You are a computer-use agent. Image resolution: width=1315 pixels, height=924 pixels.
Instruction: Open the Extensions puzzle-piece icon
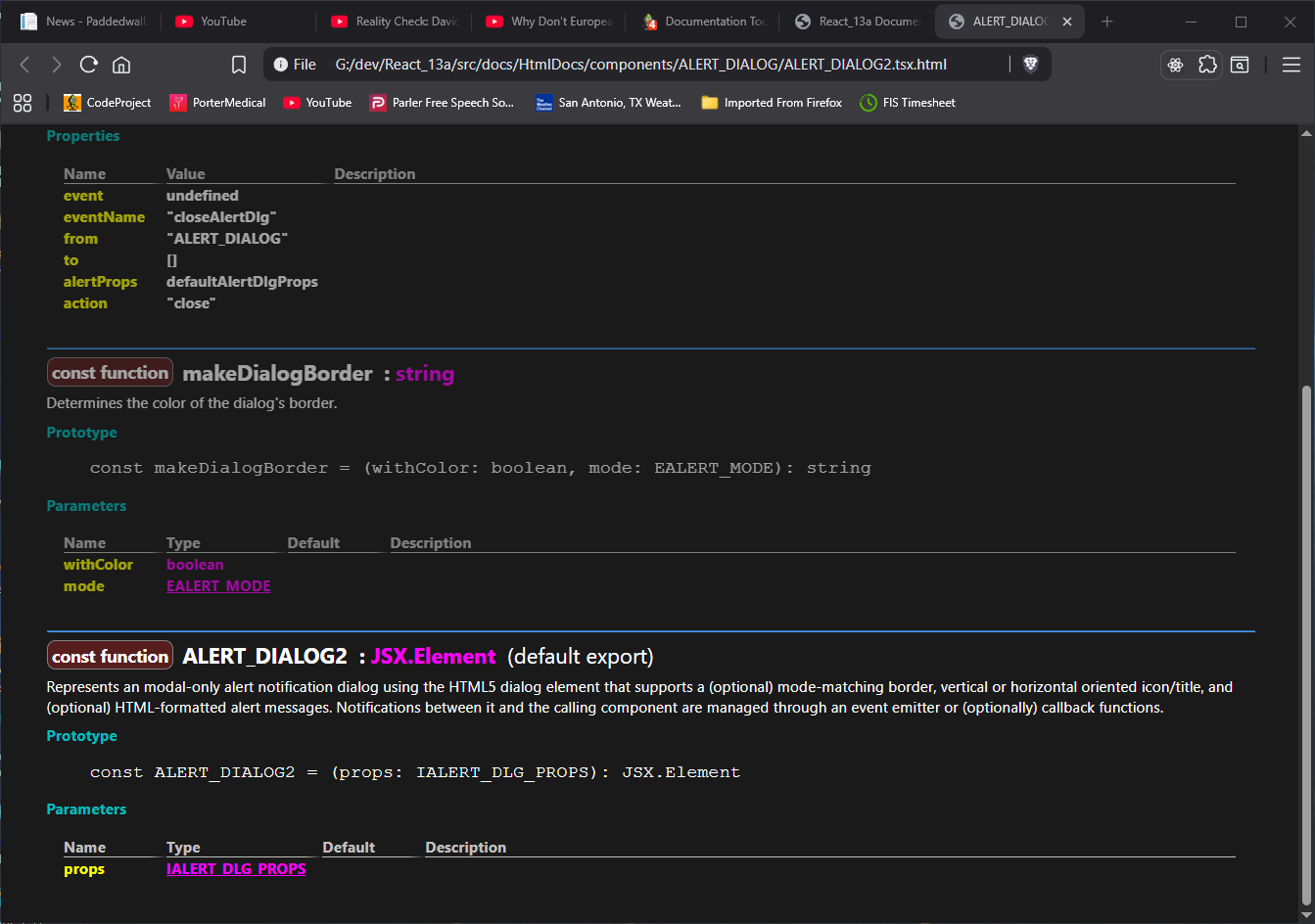click(1208, 65)
